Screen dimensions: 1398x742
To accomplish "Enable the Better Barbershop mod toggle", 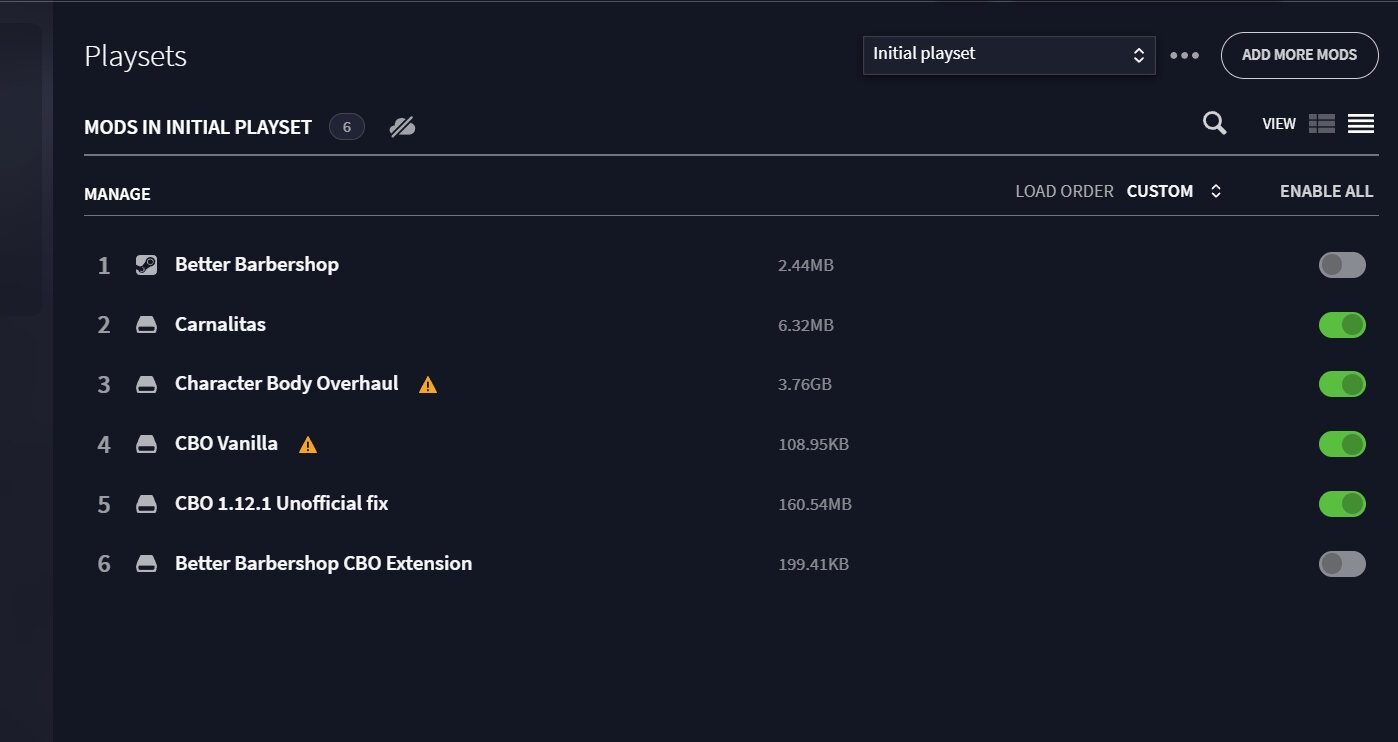I will pos(1342,265).
